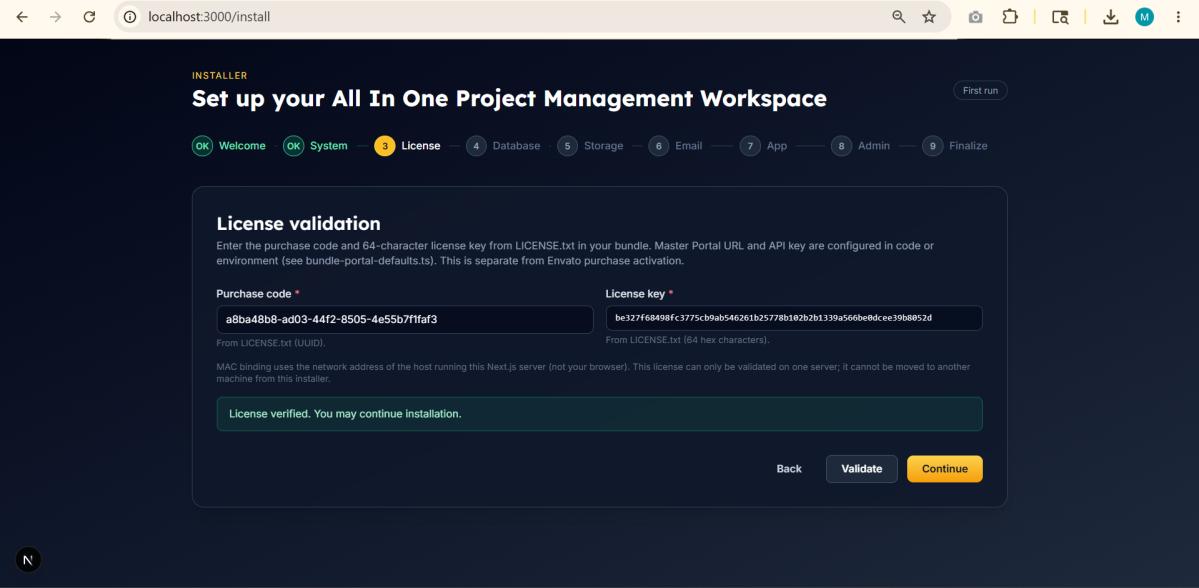1199x588 pixels.
Task: Click 'From LICENSE.txt (64 hex characters).' hint
Action: 687,340
